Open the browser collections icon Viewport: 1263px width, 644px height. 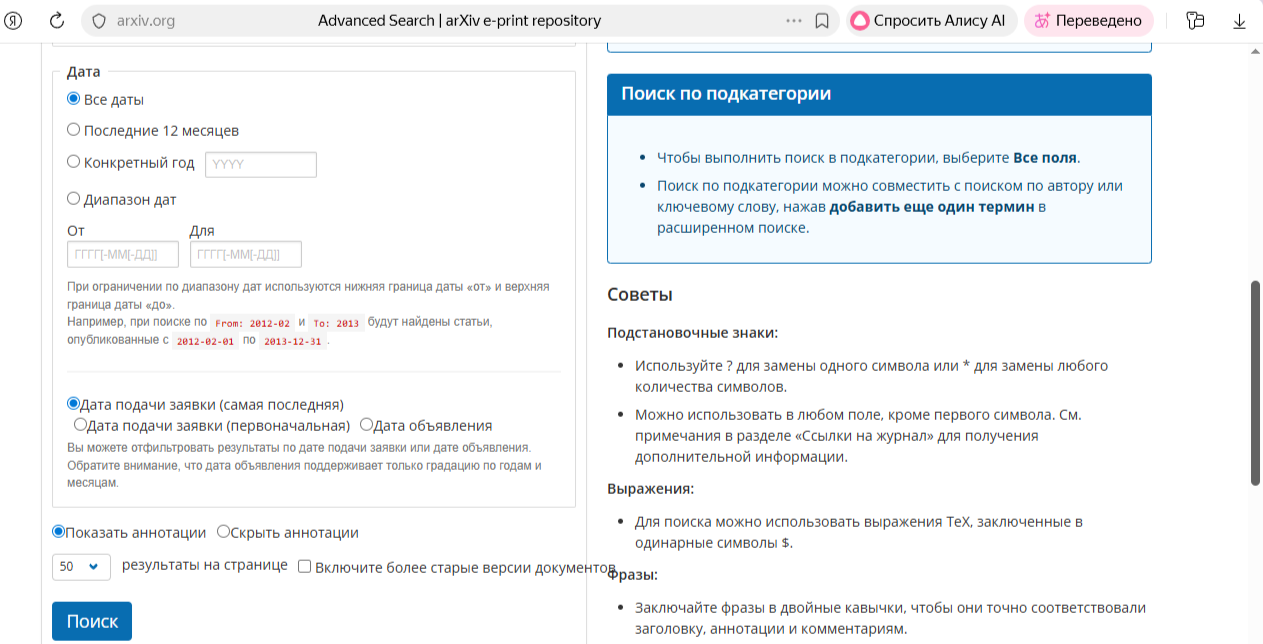coord(1195,19)
